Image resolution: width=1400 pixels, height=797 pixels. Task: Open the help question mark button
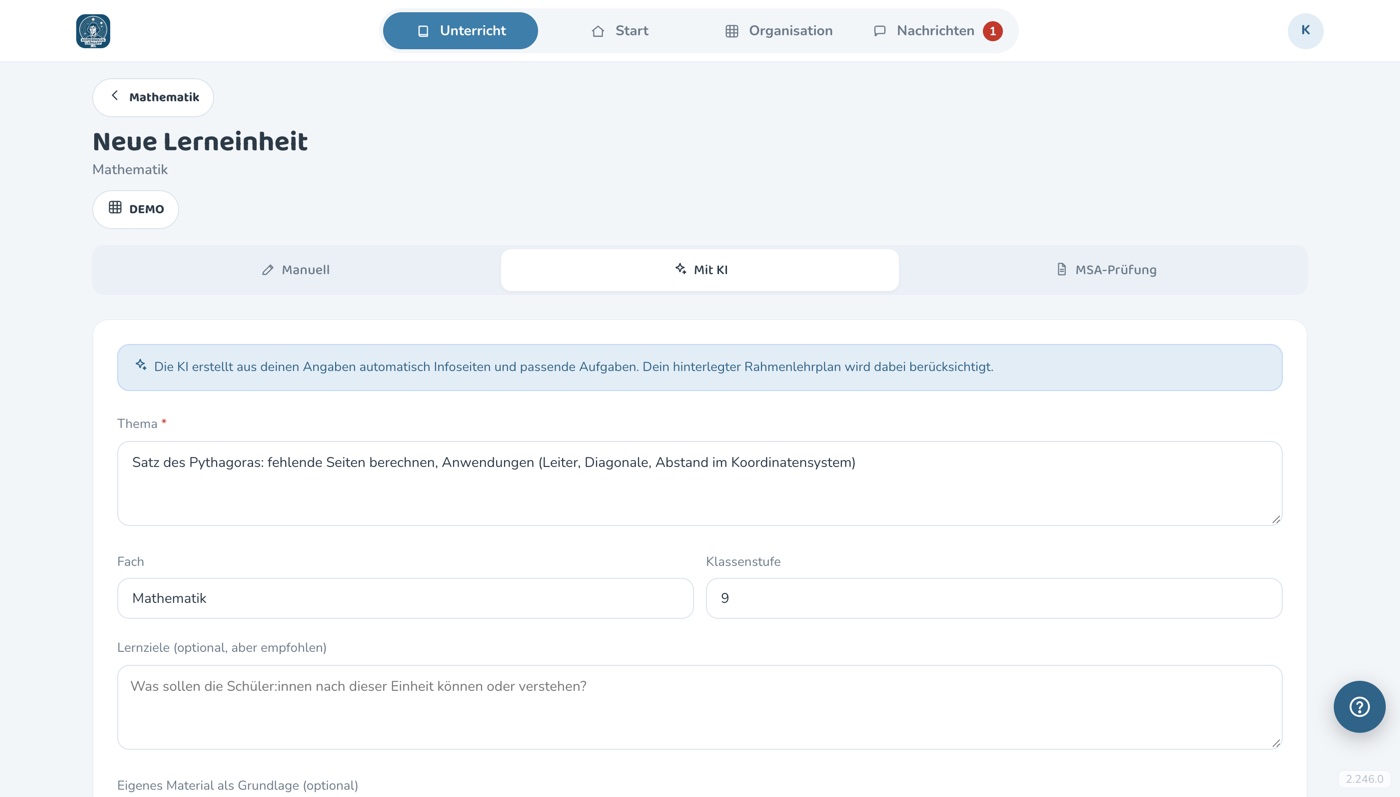point(1359,707)
